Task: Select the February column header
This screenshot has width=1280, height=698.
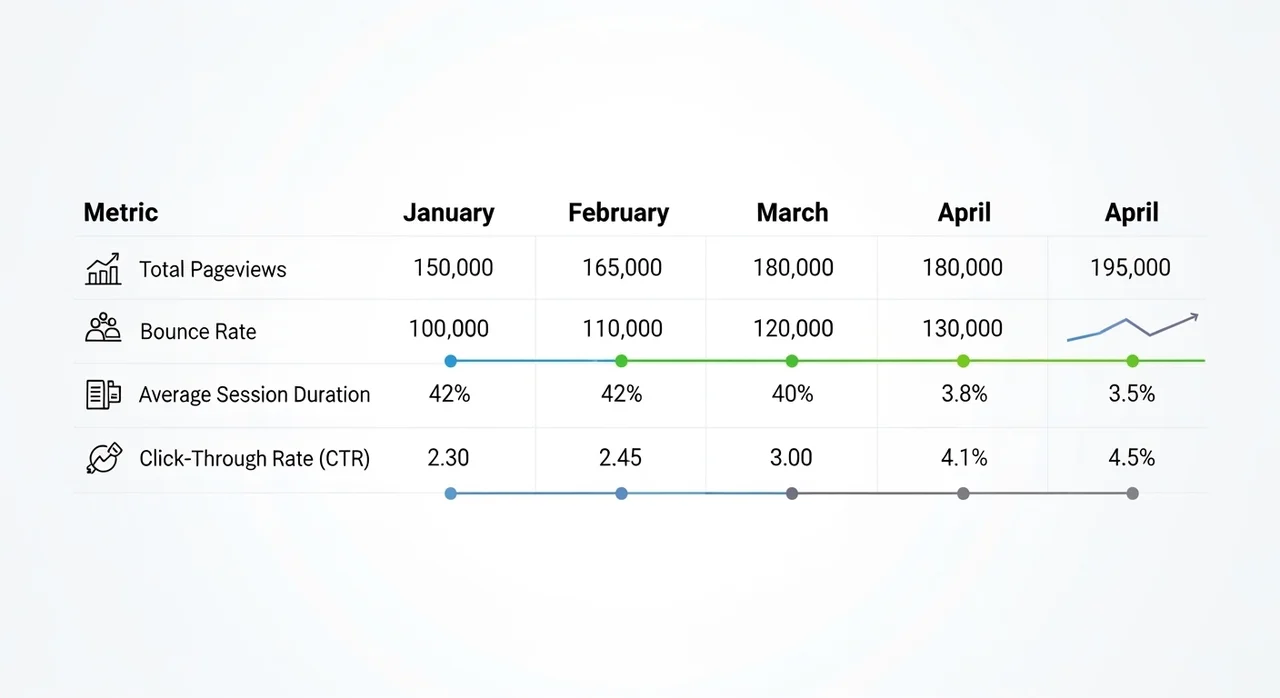Action: tap(618, 213)
